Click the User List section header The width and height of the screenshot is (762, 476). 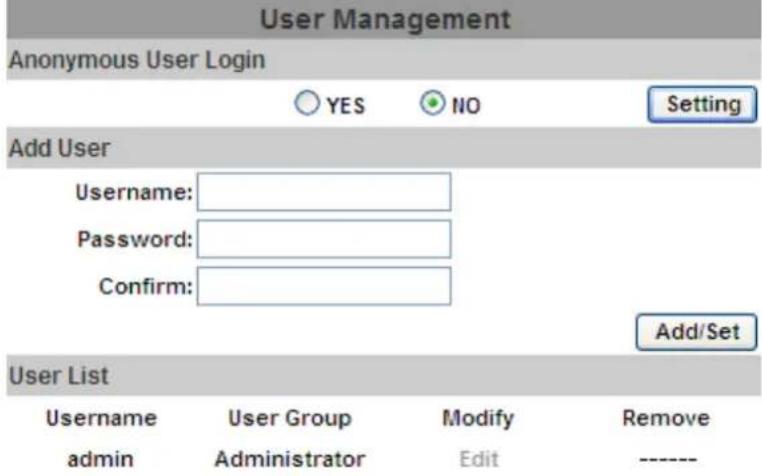384,375
